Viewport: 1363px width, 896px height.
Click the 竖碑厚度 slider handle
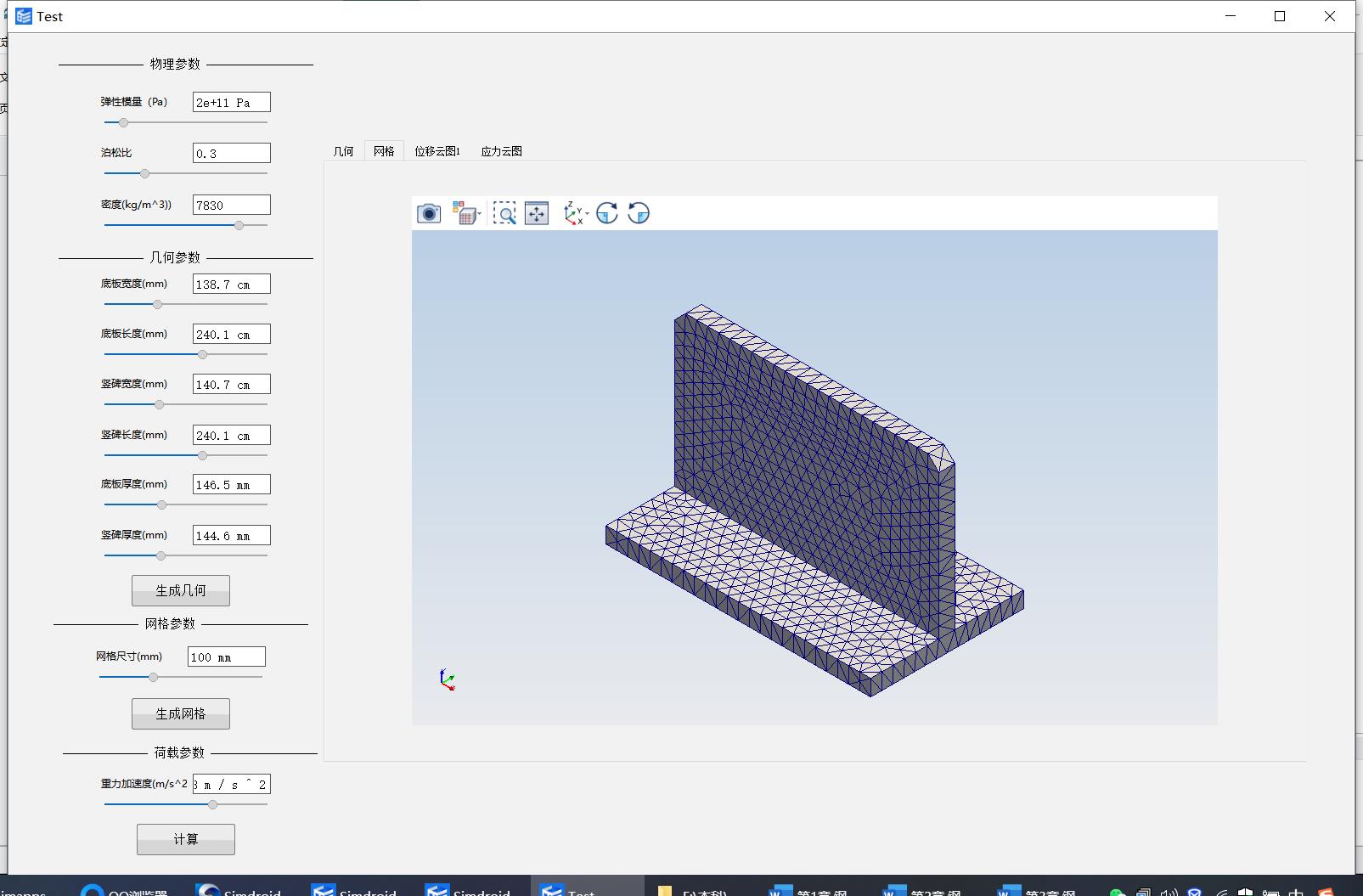tap(161, 555)
